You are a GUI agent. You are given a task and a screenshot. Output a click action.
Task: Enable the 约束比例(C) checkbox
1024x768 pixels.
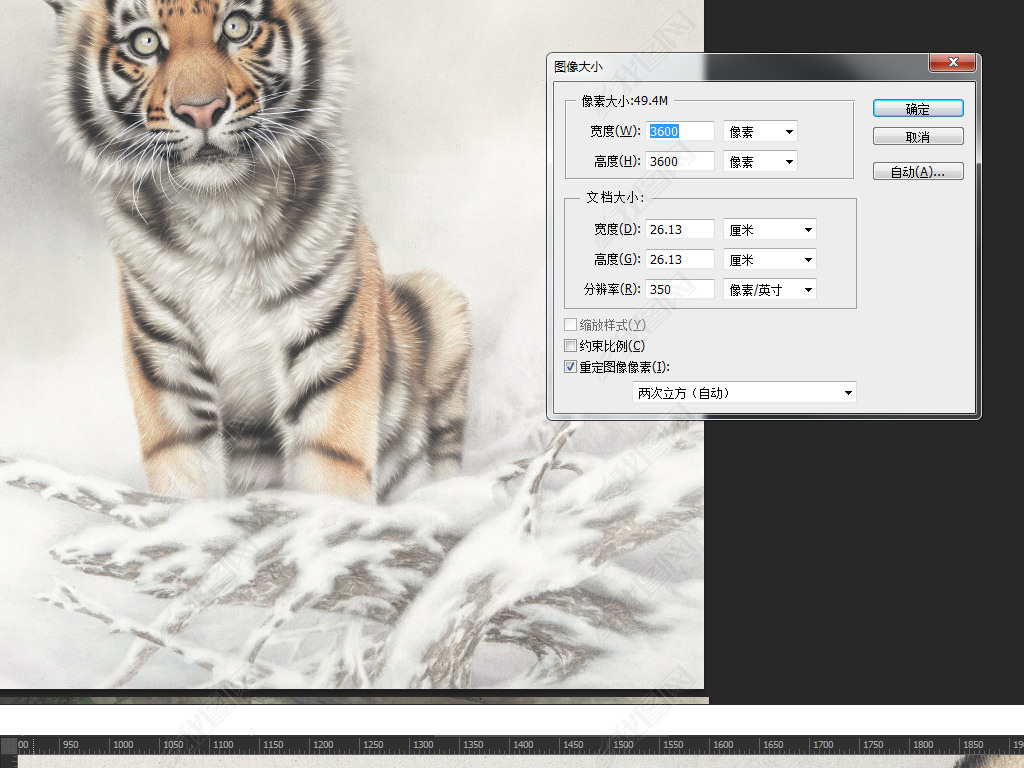(x=571, y=346)
